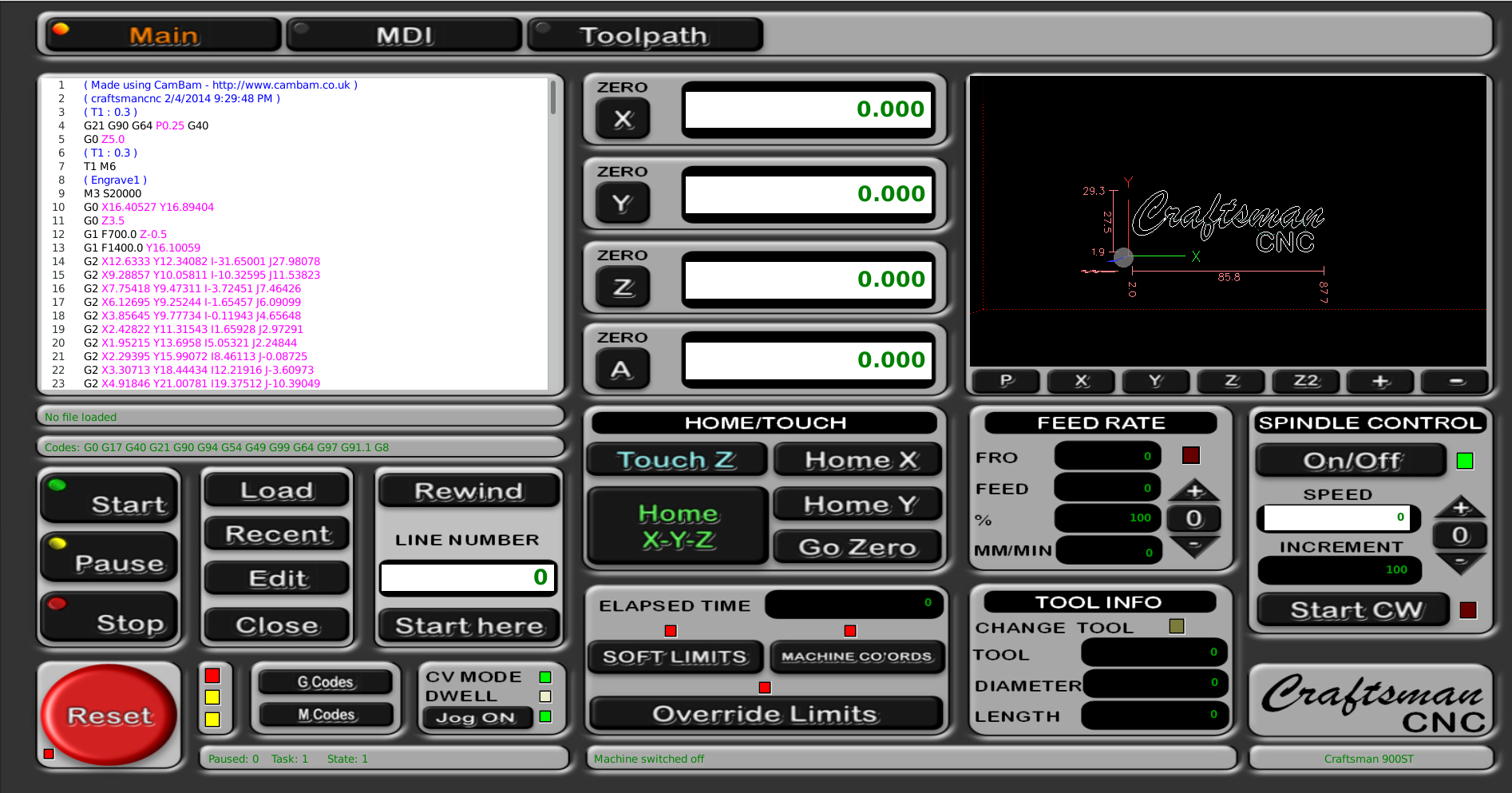This screenshot has height=793, width=1512.
Task: Open the MDI tab
Action: (x=404, y=35)
